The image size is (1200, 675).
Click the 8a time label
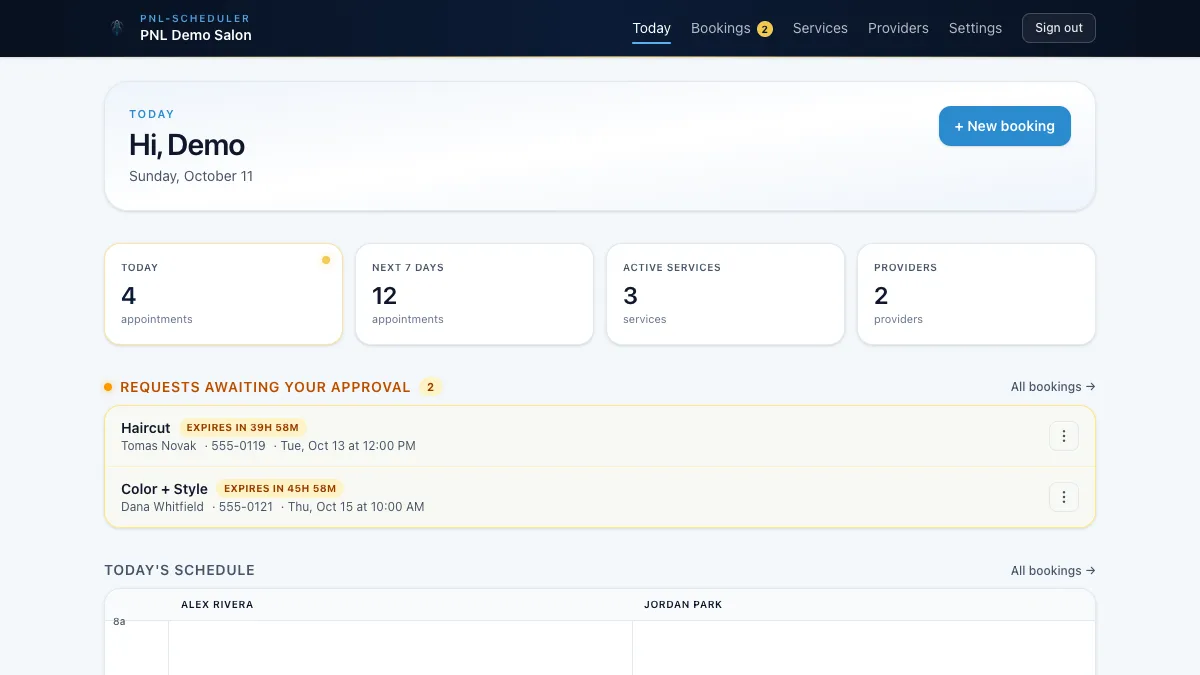119,622
